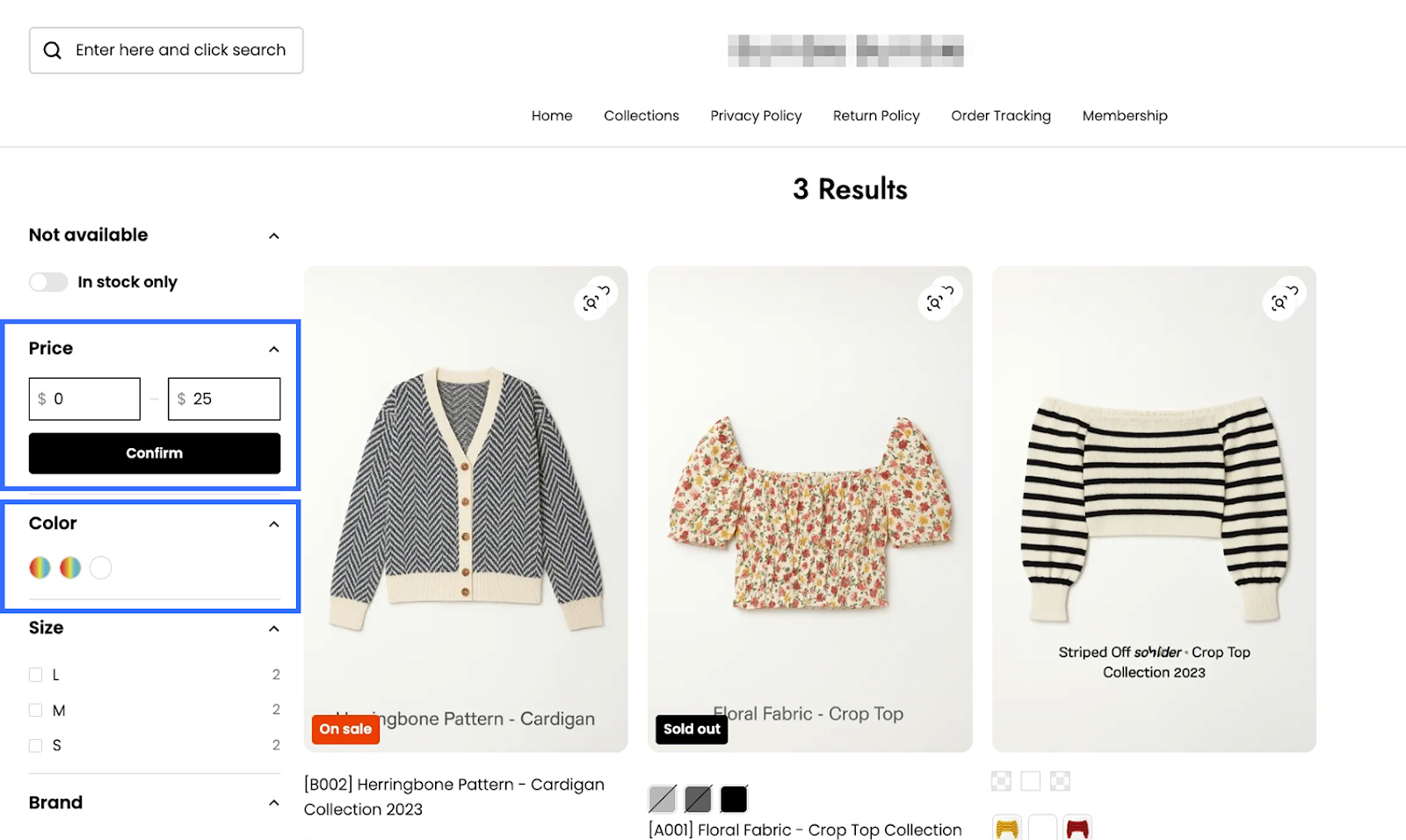Click the search magnifier icon
This screenshot has height=840, width=1406.
click(x=53, y=50)
